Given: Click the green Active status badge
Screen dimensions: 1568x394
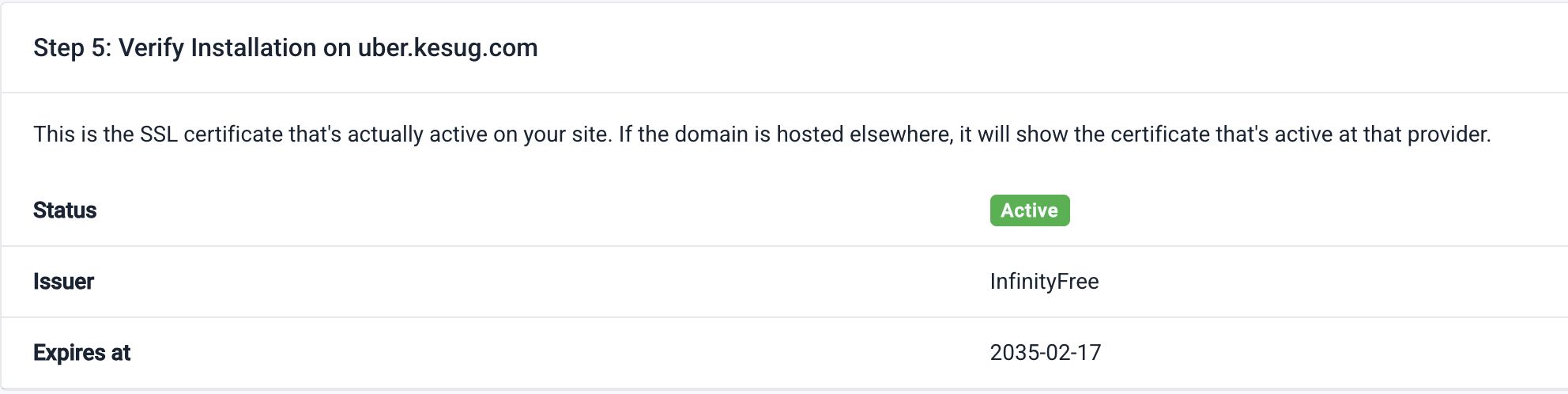Looking at the screenshot, I should tap(1029, 210).
